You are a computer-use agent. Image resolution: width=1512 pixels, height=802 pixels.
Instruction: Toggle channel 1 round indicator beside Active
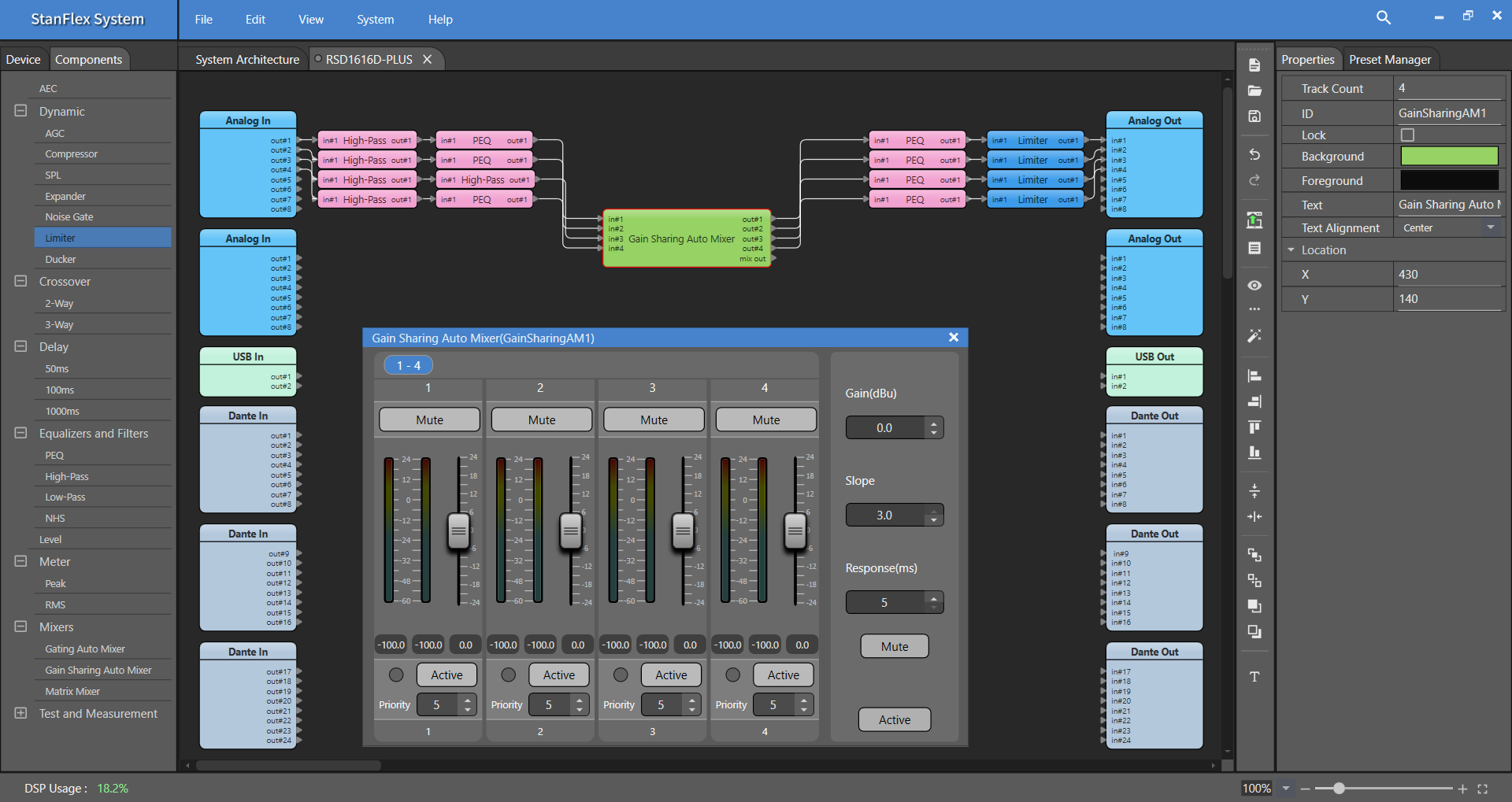(396, 675)
